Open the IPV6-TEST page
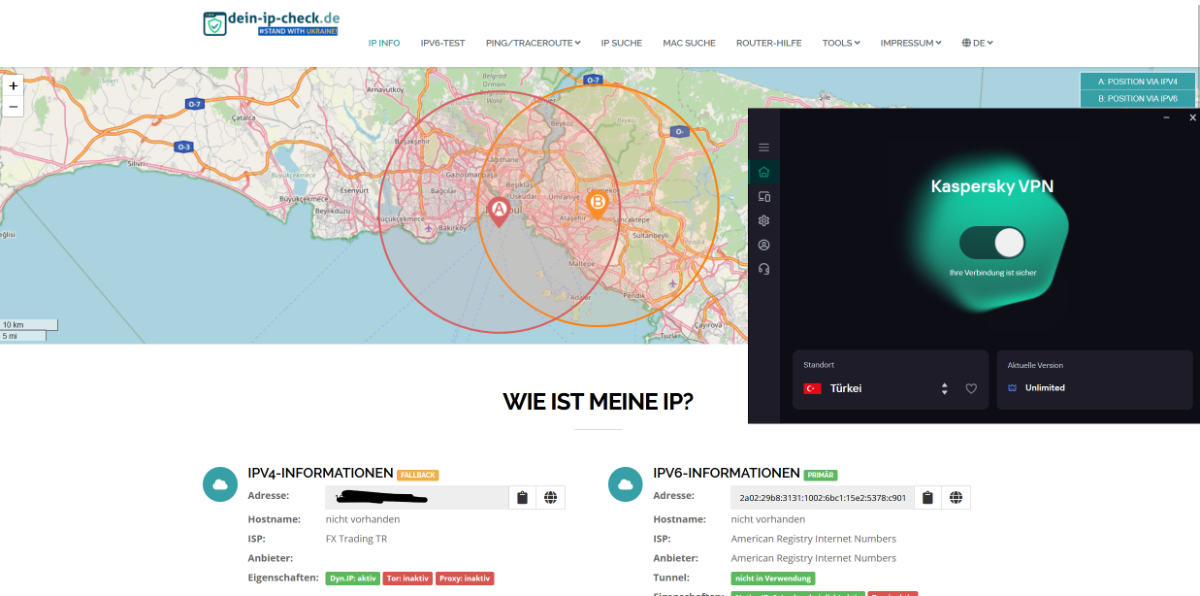This screenshot has height=596, width=1200. 443,43
